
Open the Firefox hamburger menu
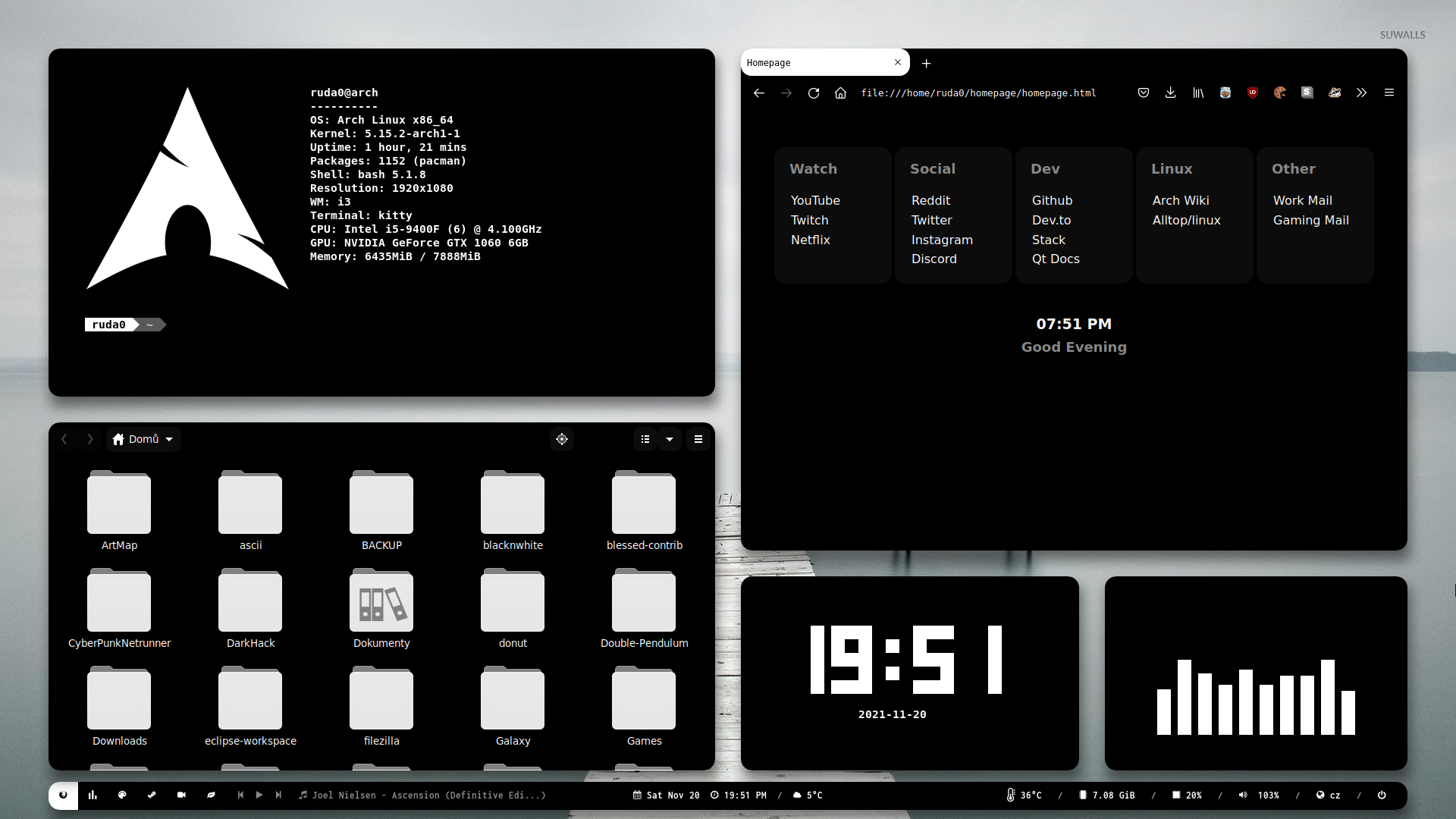tap(1389, 93)
